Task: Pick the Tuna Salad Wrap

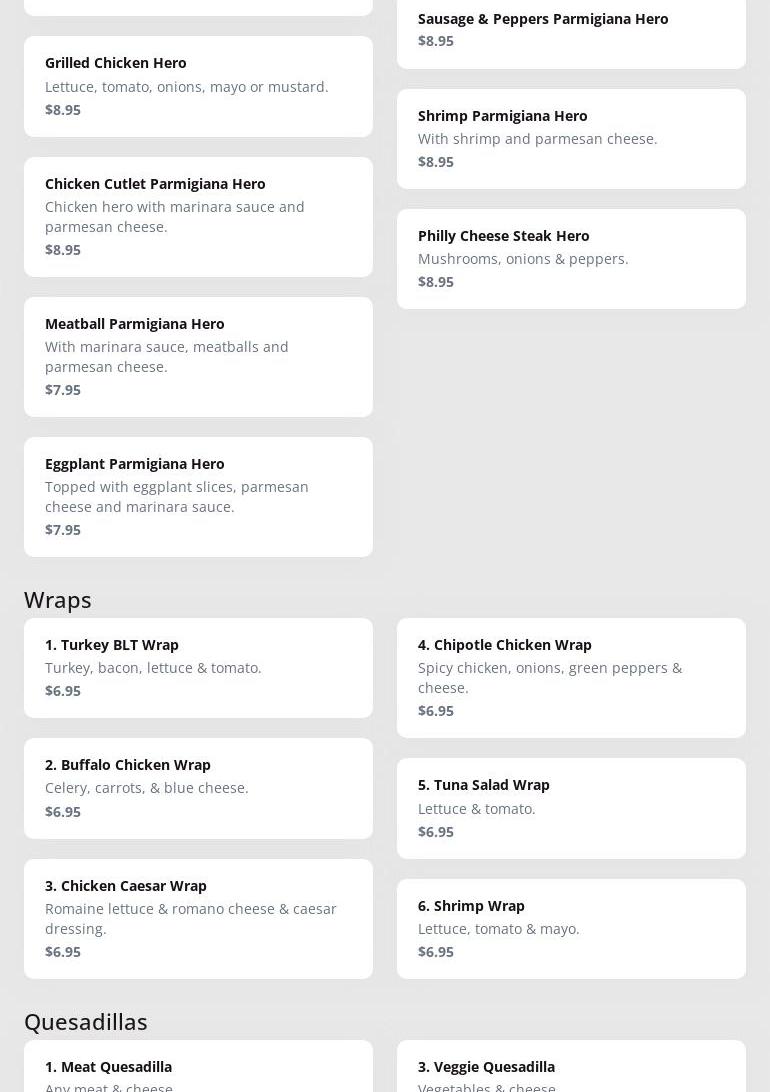Action: click(x=571, y=808)
